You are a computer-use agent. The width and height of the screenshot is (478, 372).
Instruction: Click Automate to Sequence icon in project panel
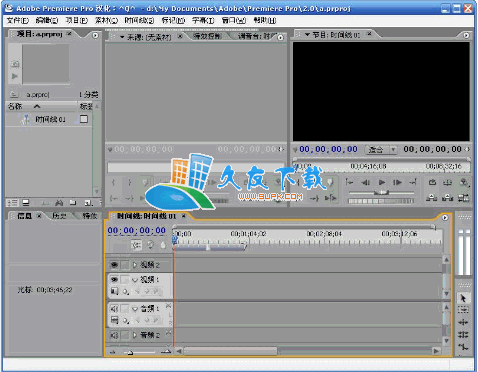(45, 202)
